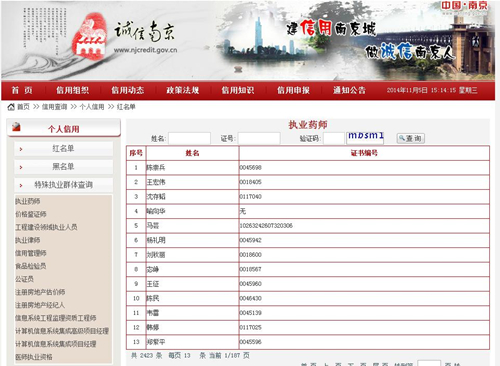This screenshot has width=500, height=366.
Task: Click the 个人信用 panel header icon
Action: pyautogui.click(x=16, y=127)
